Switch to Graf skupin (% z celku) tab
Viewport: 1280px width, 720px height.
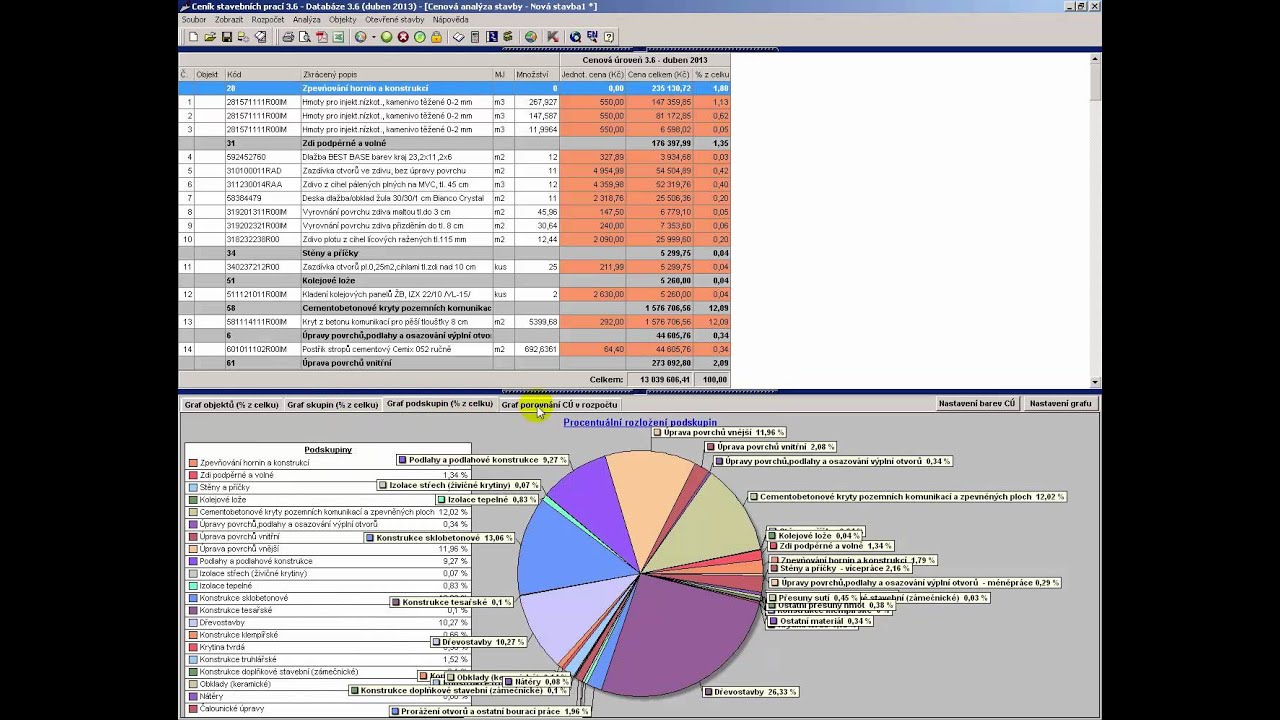point(332,405)
